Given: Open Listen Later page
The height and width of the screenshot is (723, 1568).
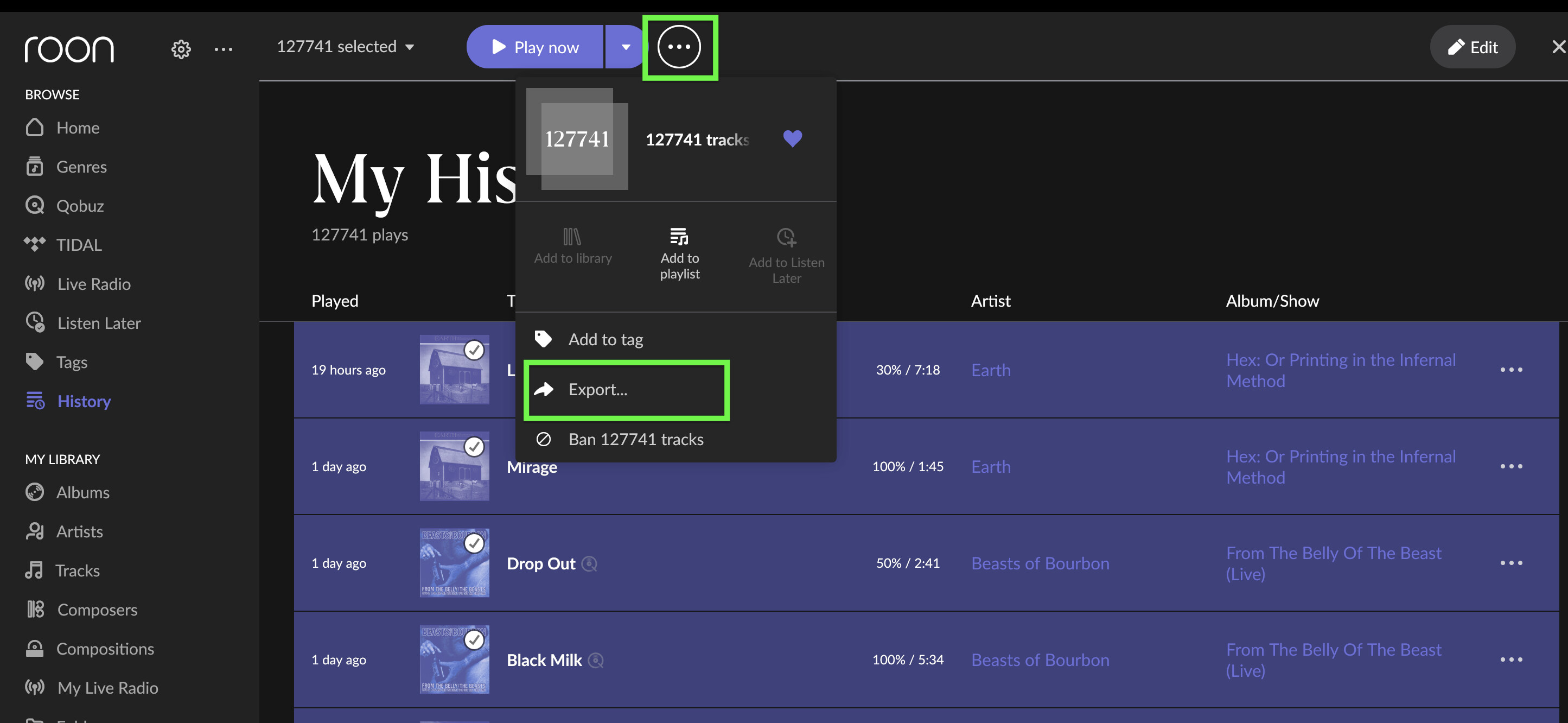Looking at the screenshot, I should tap(99, 323).
